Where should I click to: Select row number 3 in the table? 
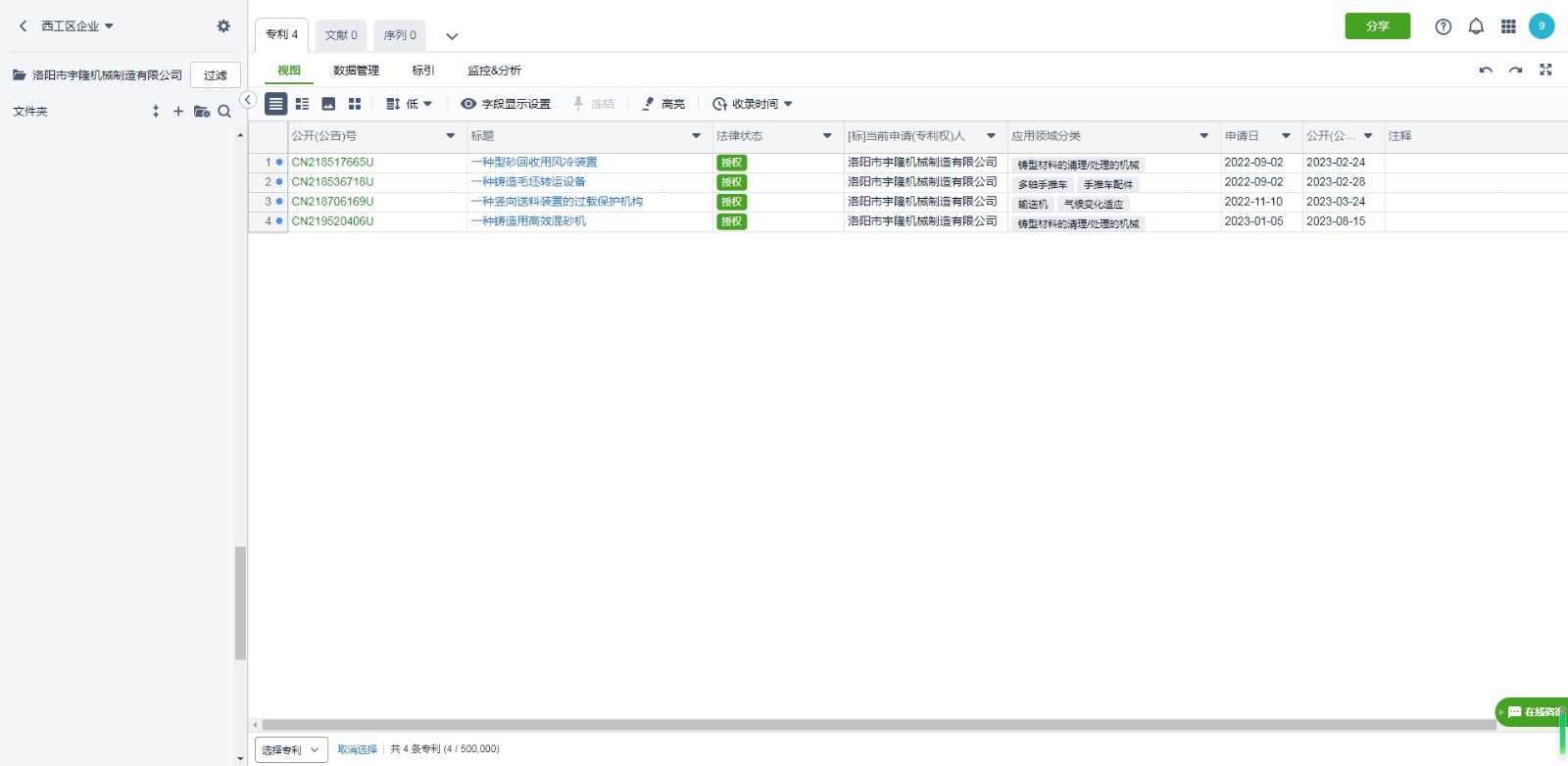[x=268, y=202]
